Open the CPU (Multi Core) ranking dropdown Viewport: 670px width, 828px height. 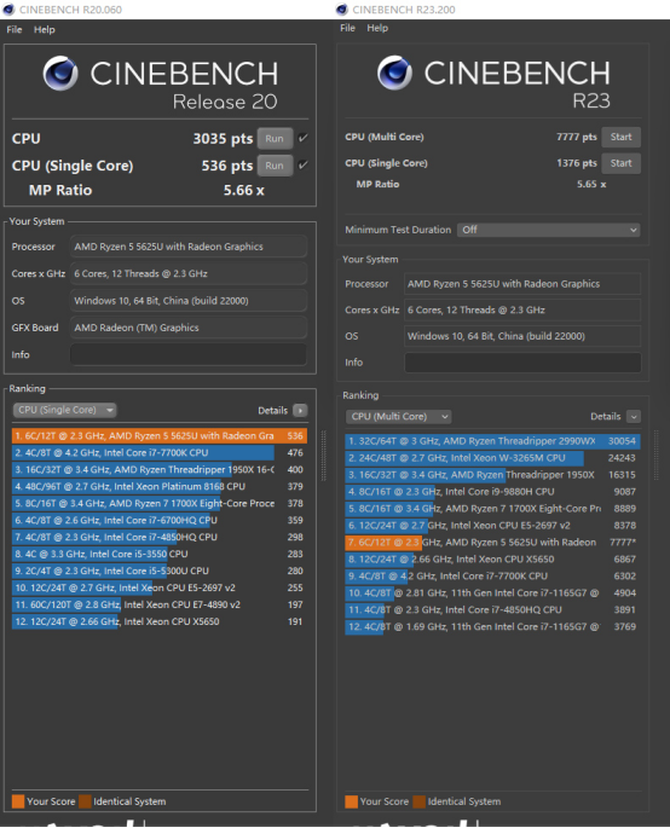pos(399,416)
